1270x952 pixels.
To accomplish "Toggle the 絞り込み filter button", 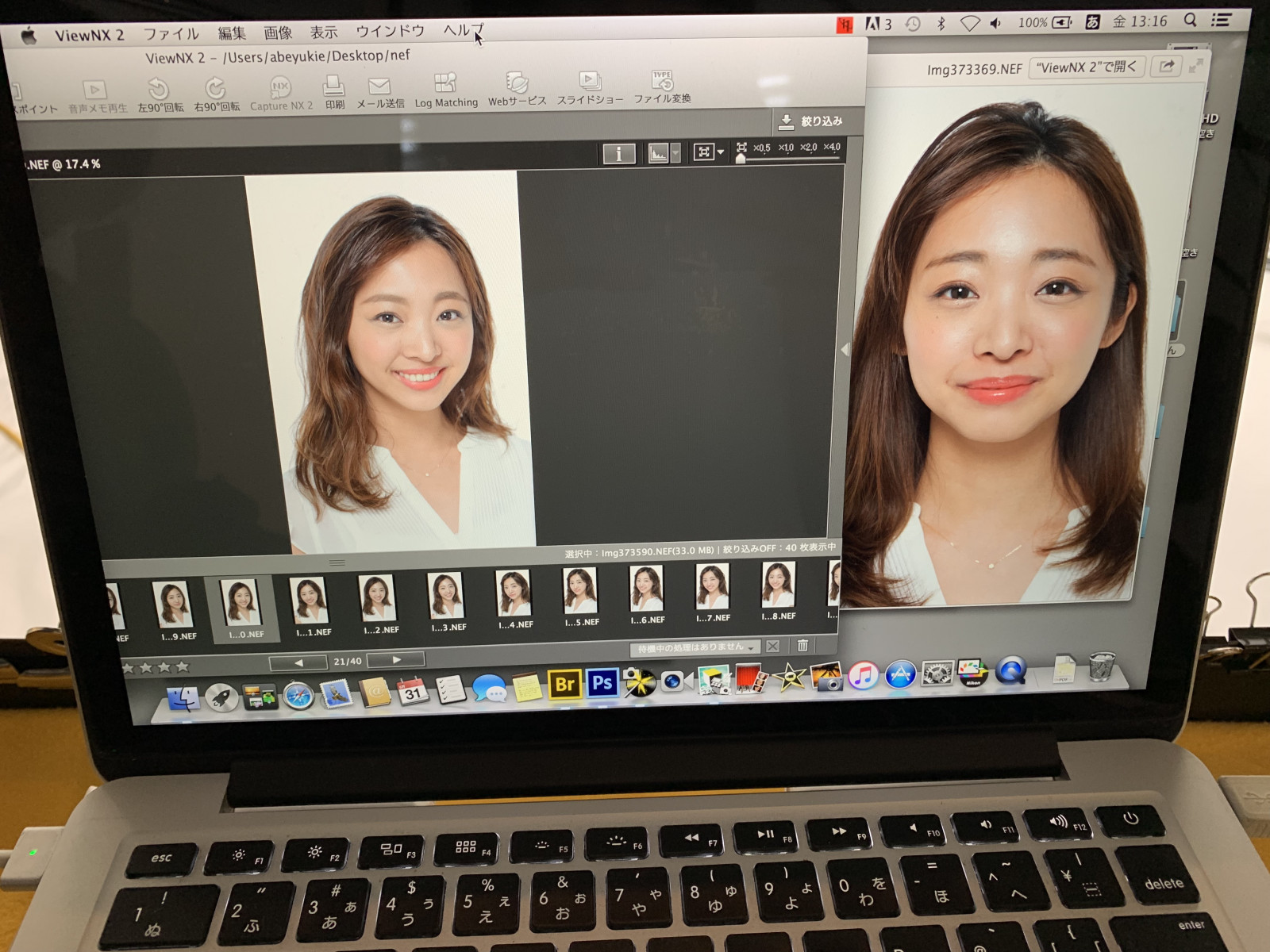I will [810, 121].
